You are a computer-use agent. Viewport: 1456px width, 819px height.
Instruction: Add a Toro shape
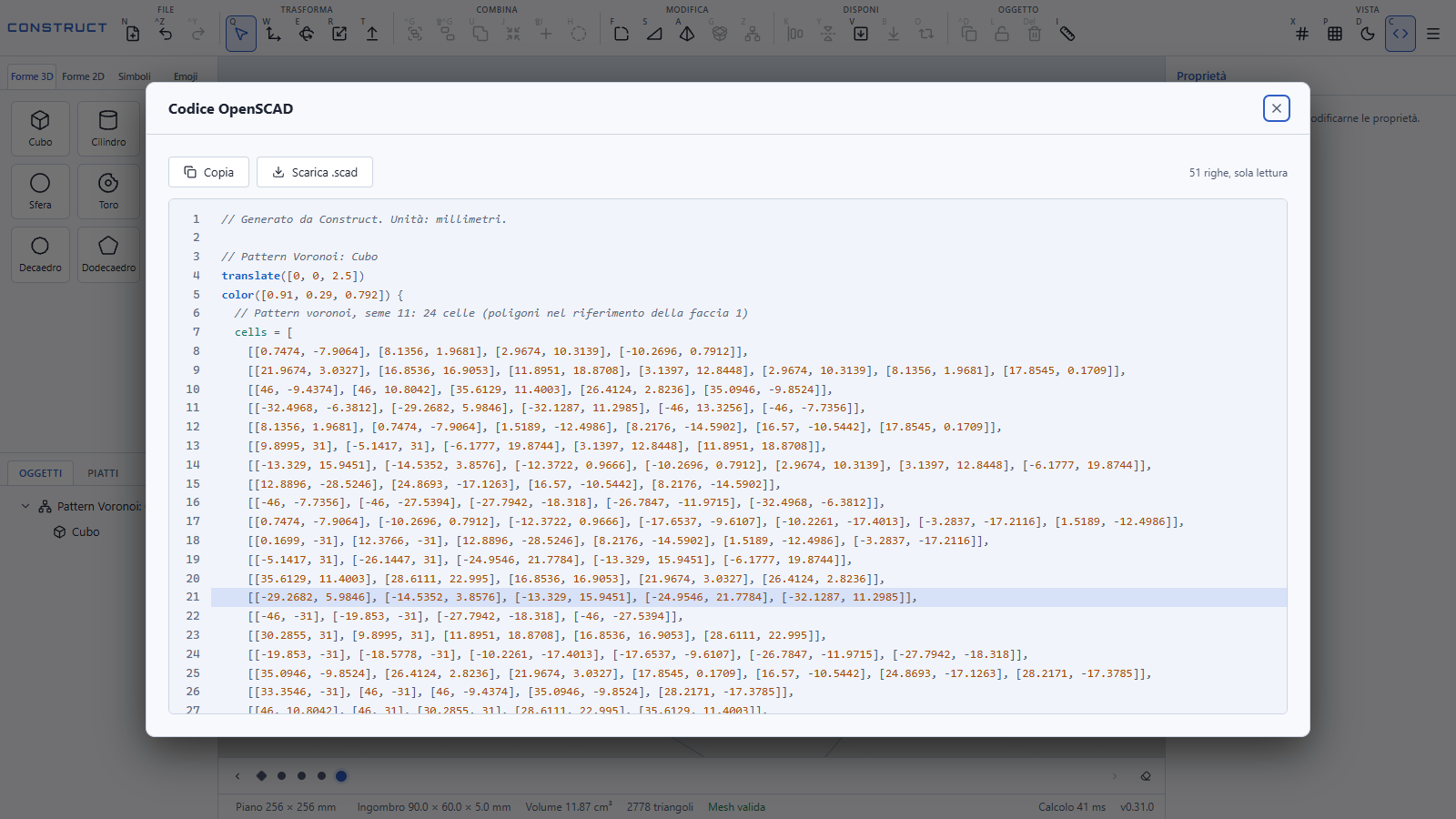[x=108, y=191]
